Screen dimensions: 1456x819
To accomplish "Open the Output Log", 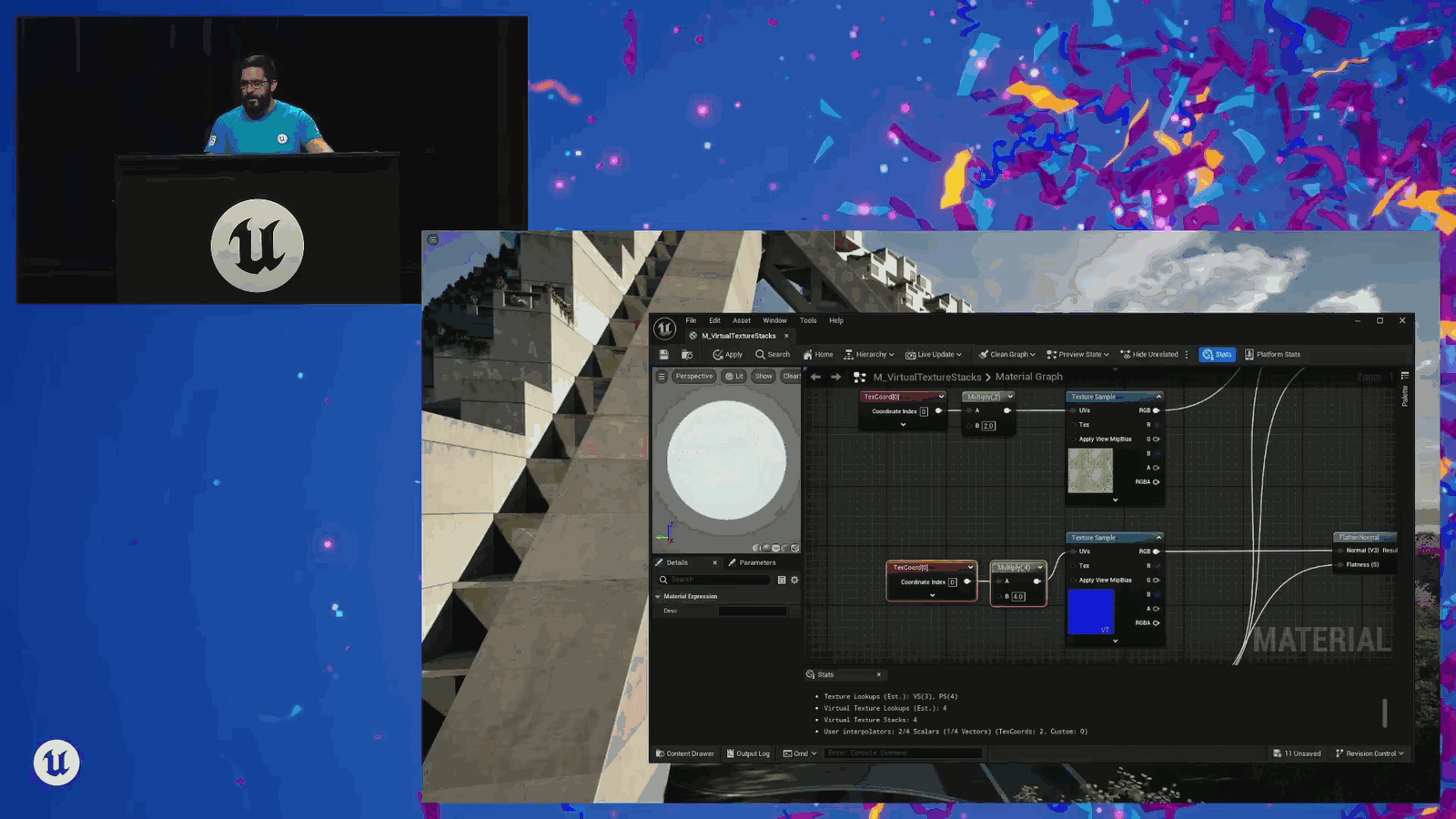I will 748,753.
